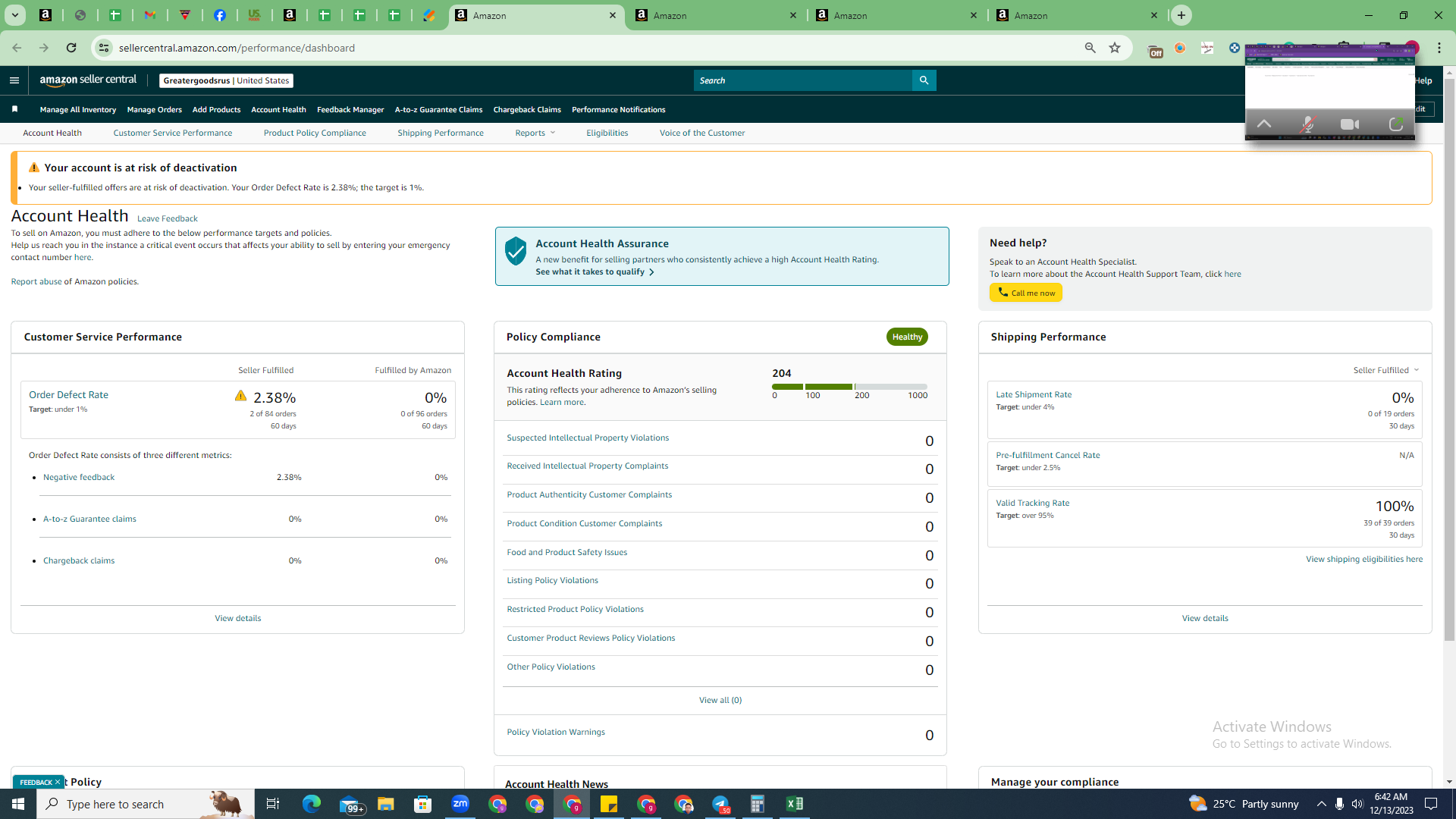1456x819 pixels.
Task: Expand the Reports dropdown menu
Action: click(x=535, y=133)
